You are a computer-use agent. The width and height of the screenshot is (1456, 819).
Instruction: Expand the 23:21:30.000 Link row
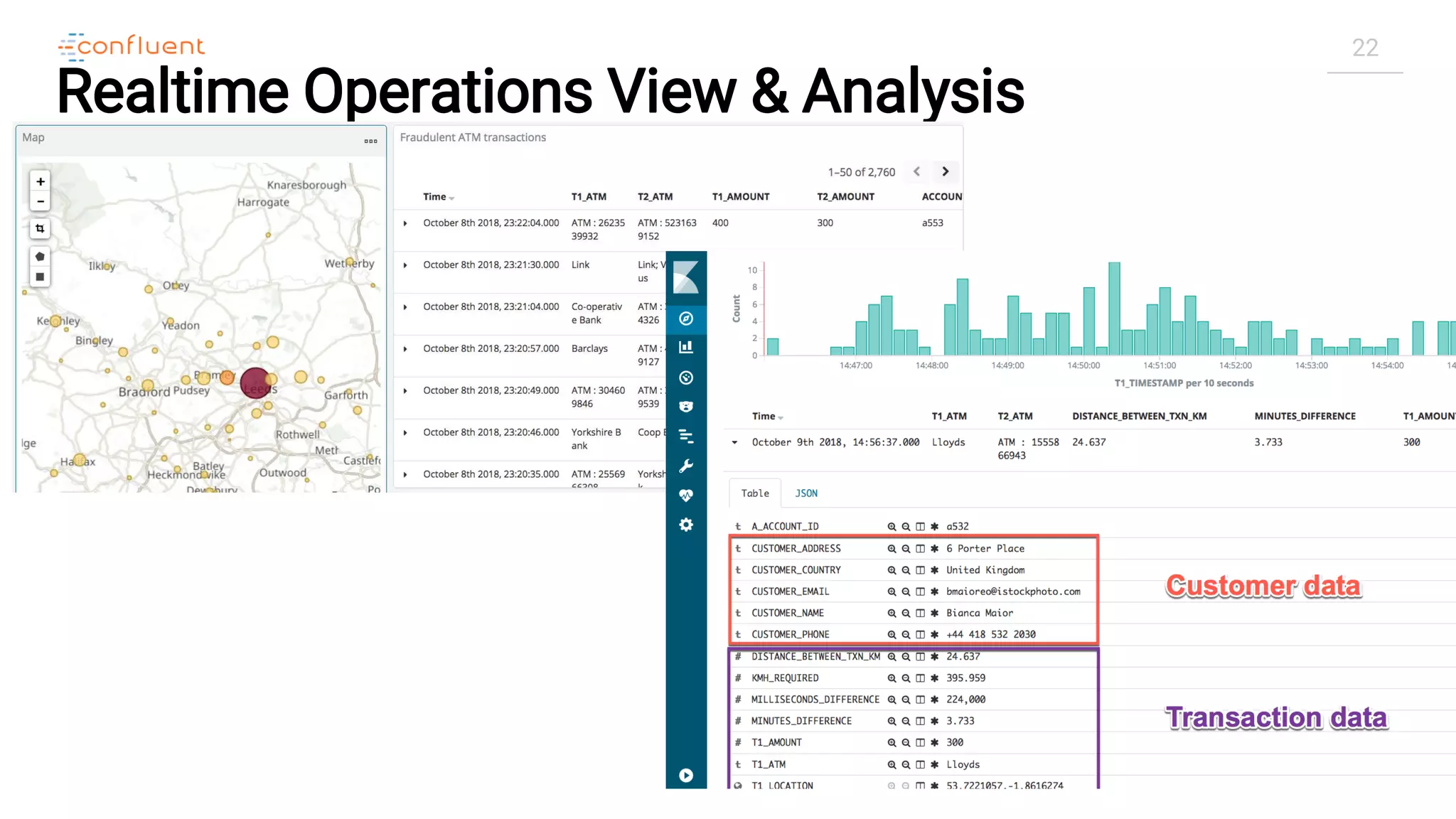(x=405, y=265)
